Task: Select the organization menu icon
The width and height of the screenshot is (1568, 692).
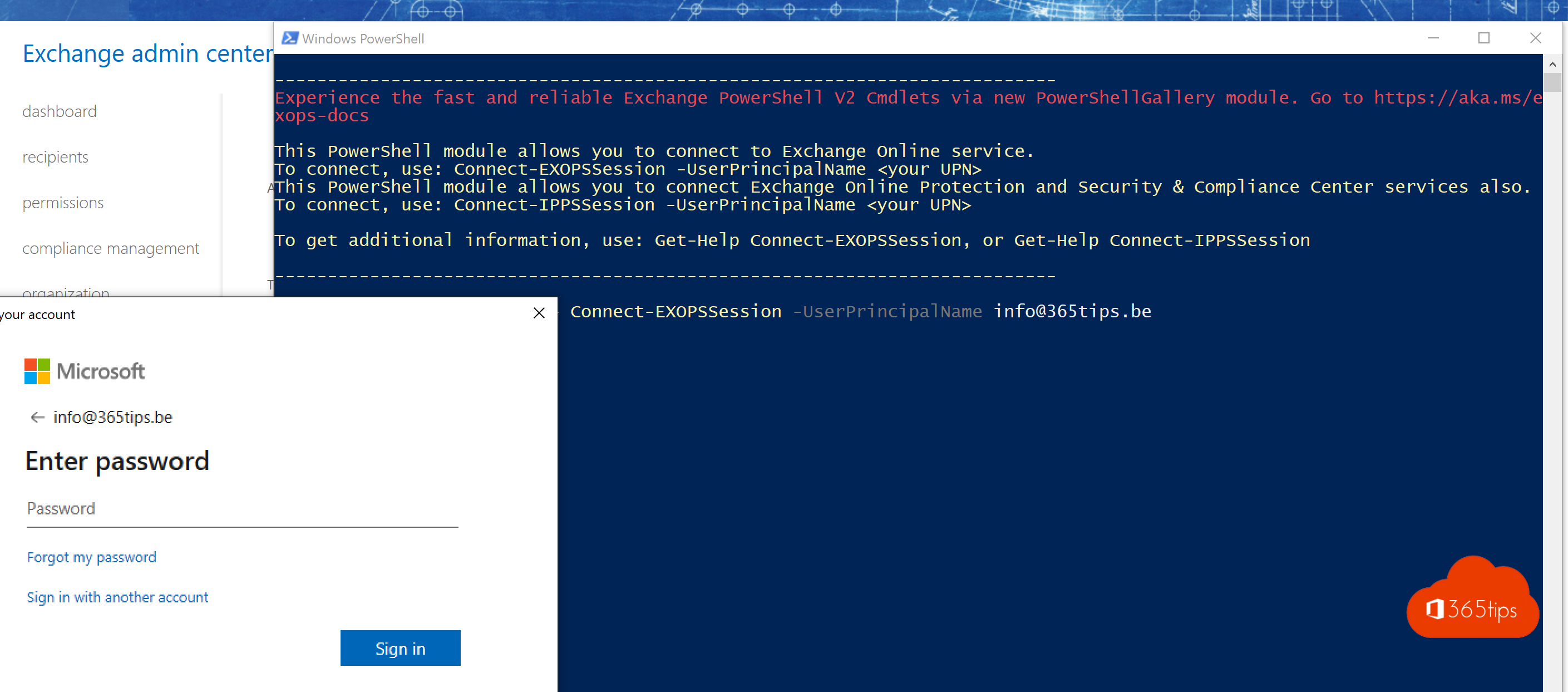Action: coord(66,293)
